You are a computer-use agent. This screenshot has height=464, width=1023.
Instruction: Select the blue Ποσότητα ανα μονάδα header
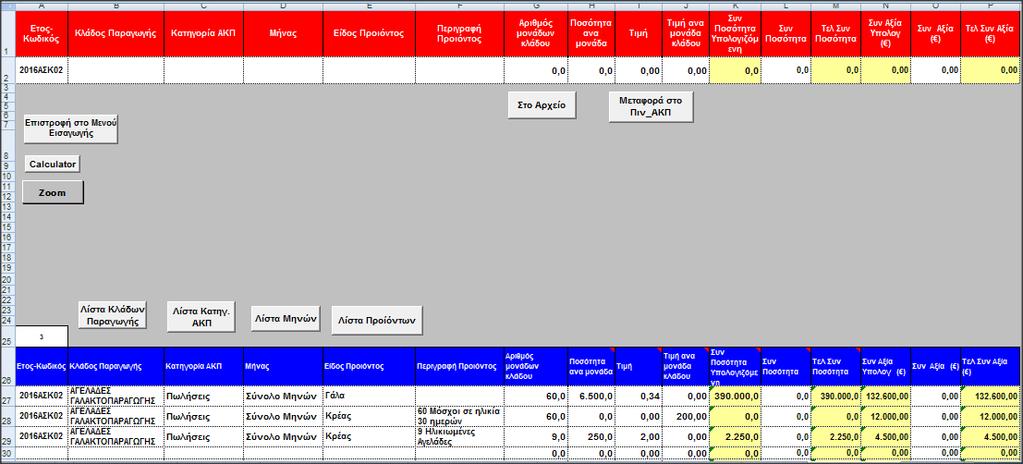tap(590, 366)
